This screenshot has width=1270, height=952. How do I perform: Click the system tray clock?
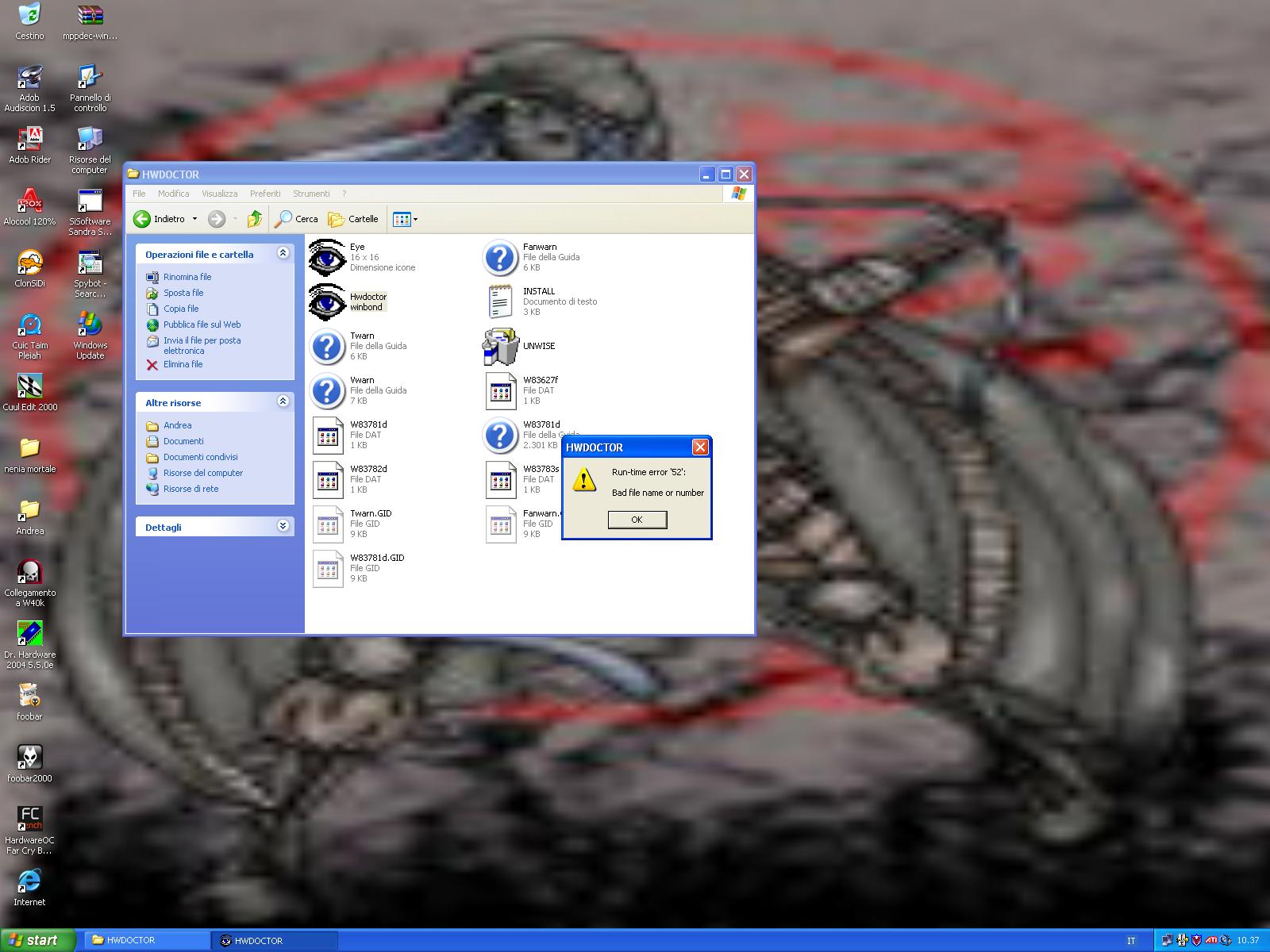[1248, 941]
